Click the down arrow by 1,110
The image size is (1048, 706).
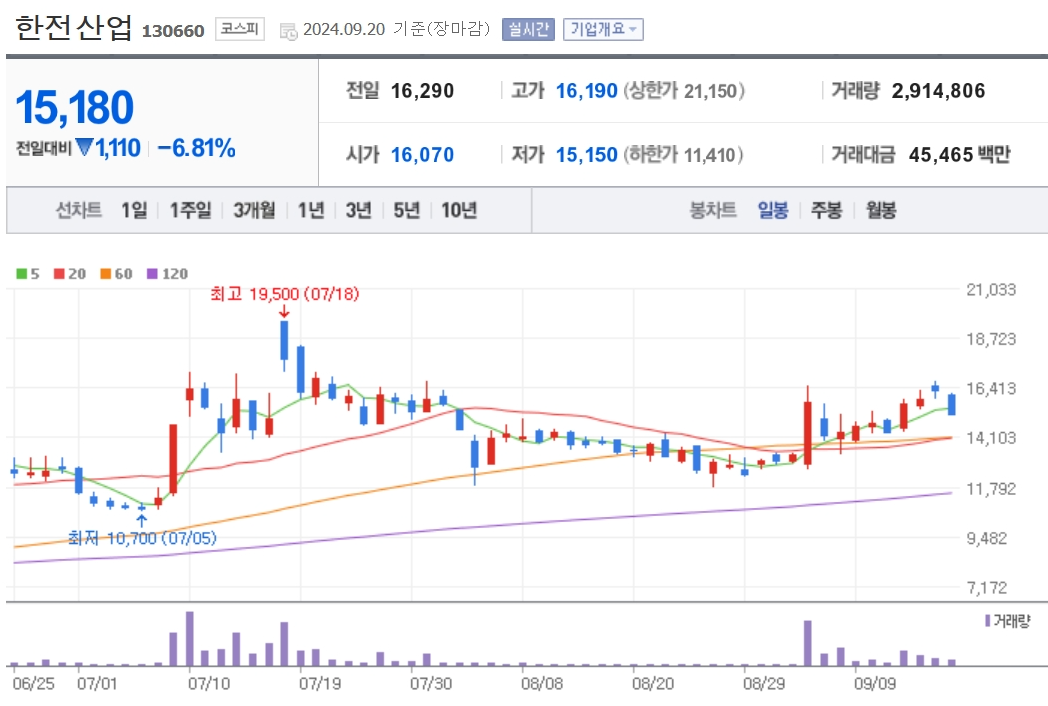click(x=84, y=146)
